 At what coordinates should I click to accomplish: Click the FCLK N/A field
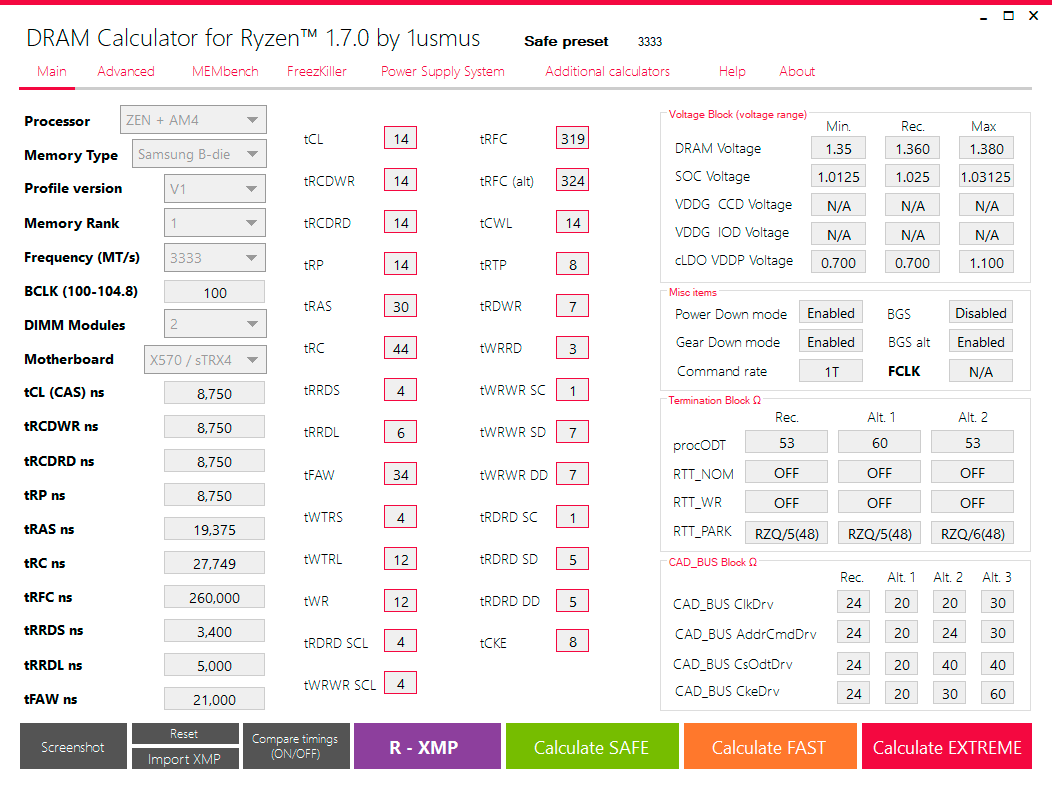pos(981,371)
